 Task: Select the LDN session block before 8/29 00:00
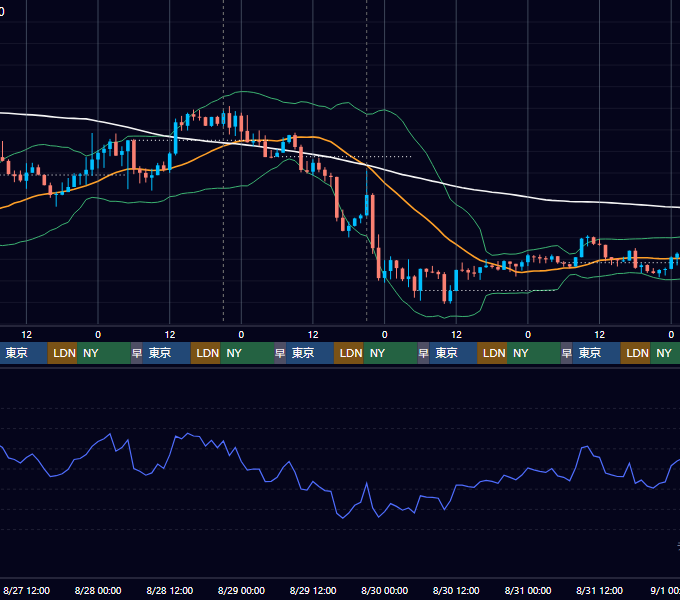tap(206, 353)
